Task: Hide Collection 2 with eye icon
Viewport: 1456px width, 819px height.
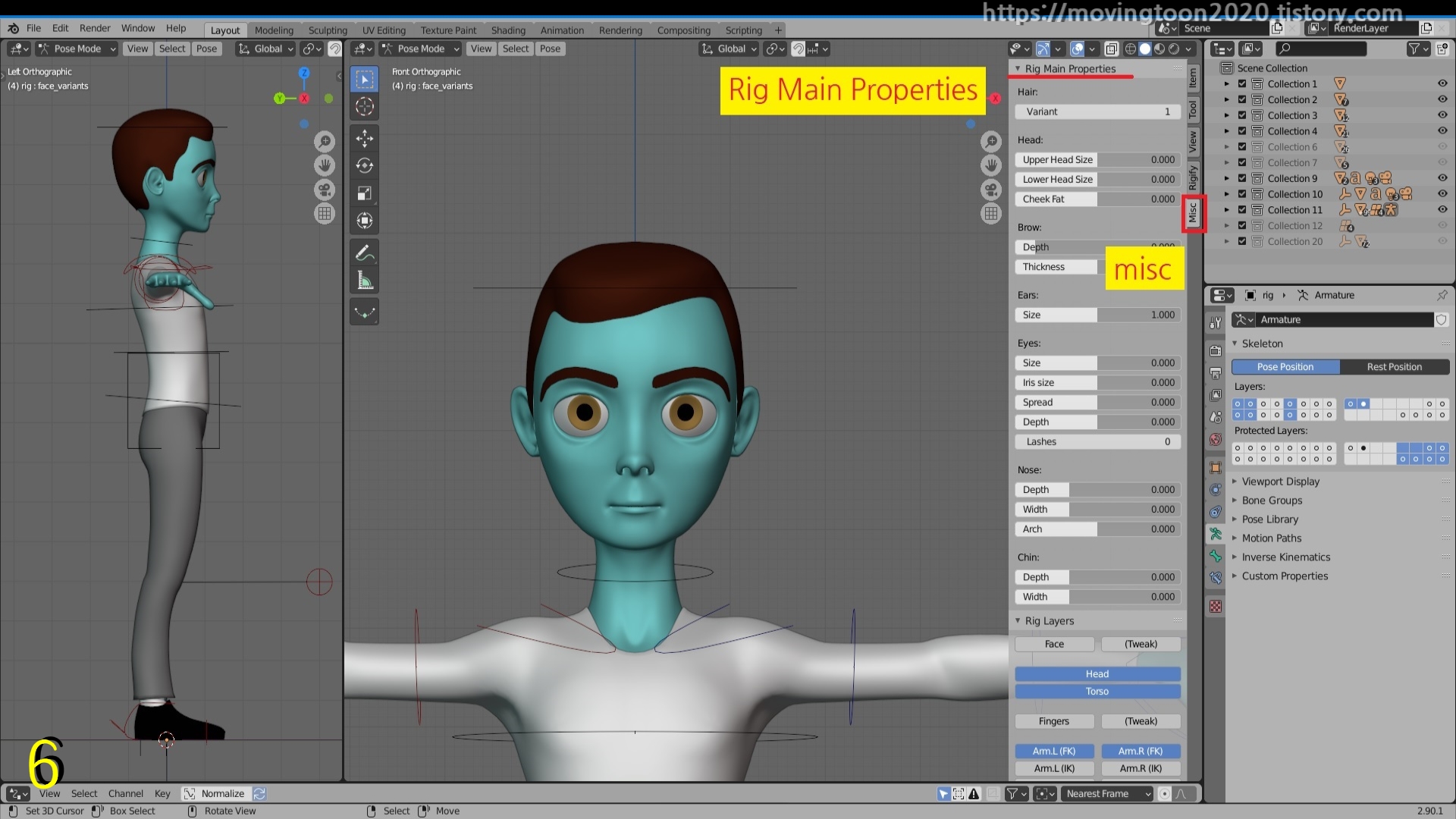Action: [x=1442, y=99]
